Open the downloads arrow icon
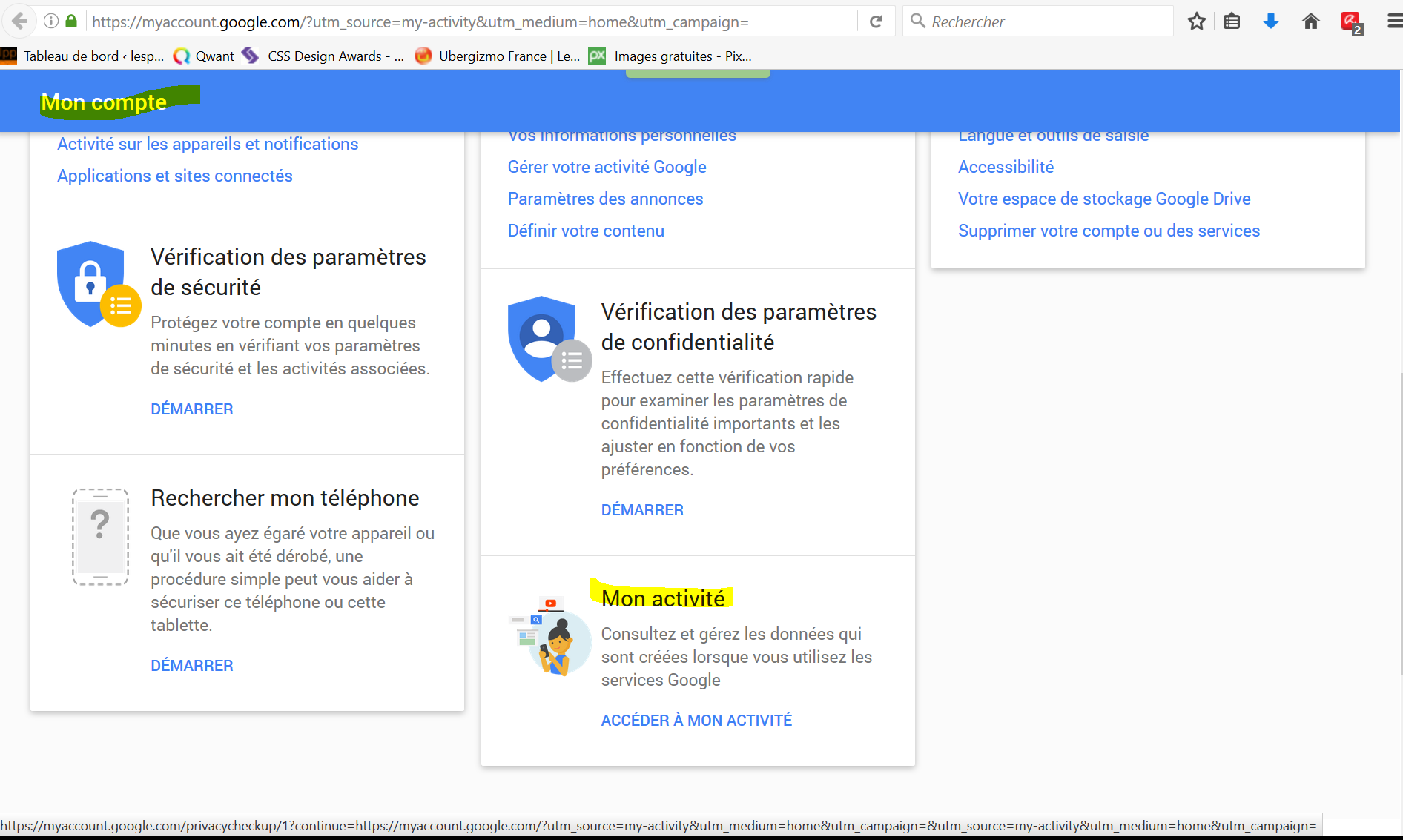This screenshot has width=1403, height=840. point(1271,22)
